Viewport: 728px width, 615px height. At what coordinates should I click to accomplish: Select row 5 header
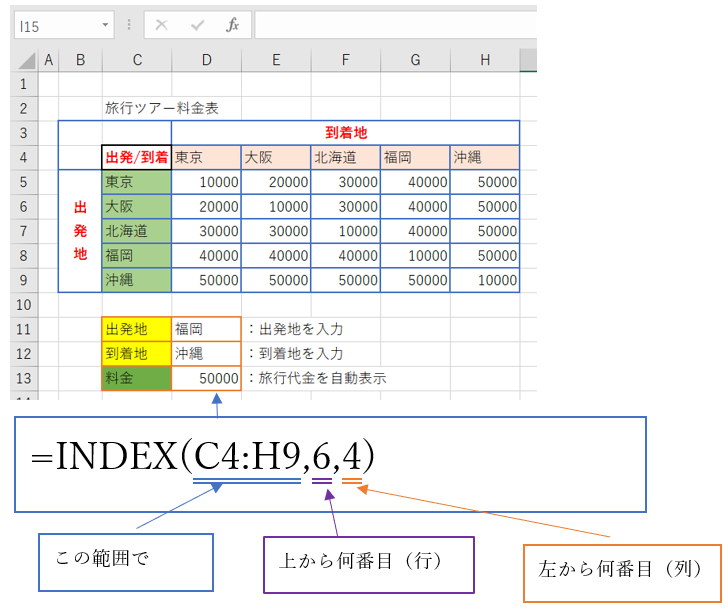[23, 182]
